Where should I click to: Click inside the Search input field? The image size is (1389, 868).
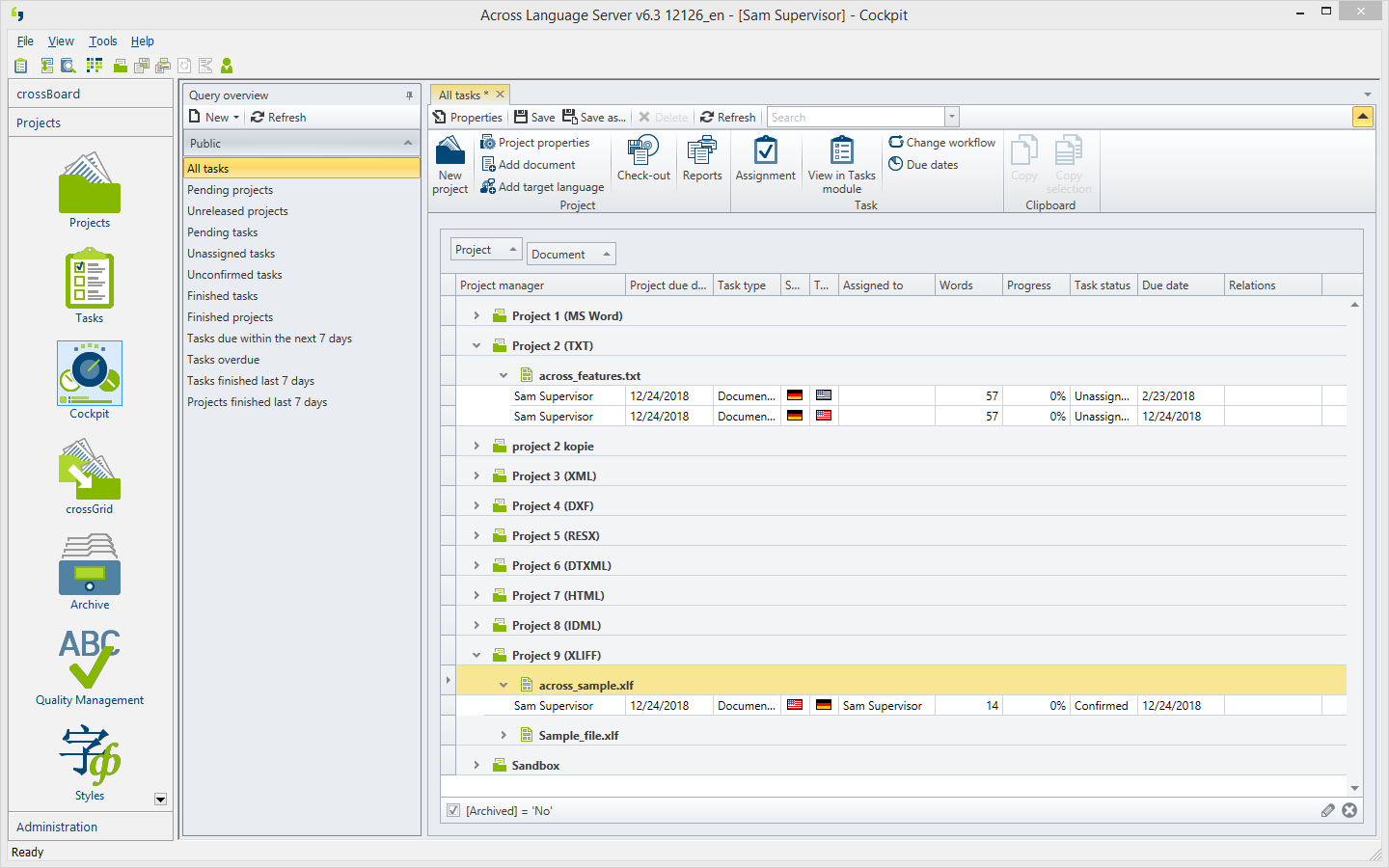pyautogui.click(x=855, y=118)
